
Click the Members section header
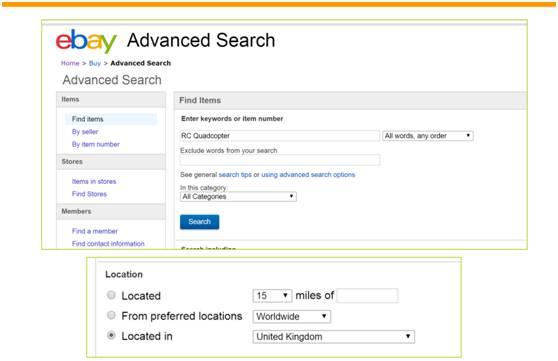coord(111,211)
